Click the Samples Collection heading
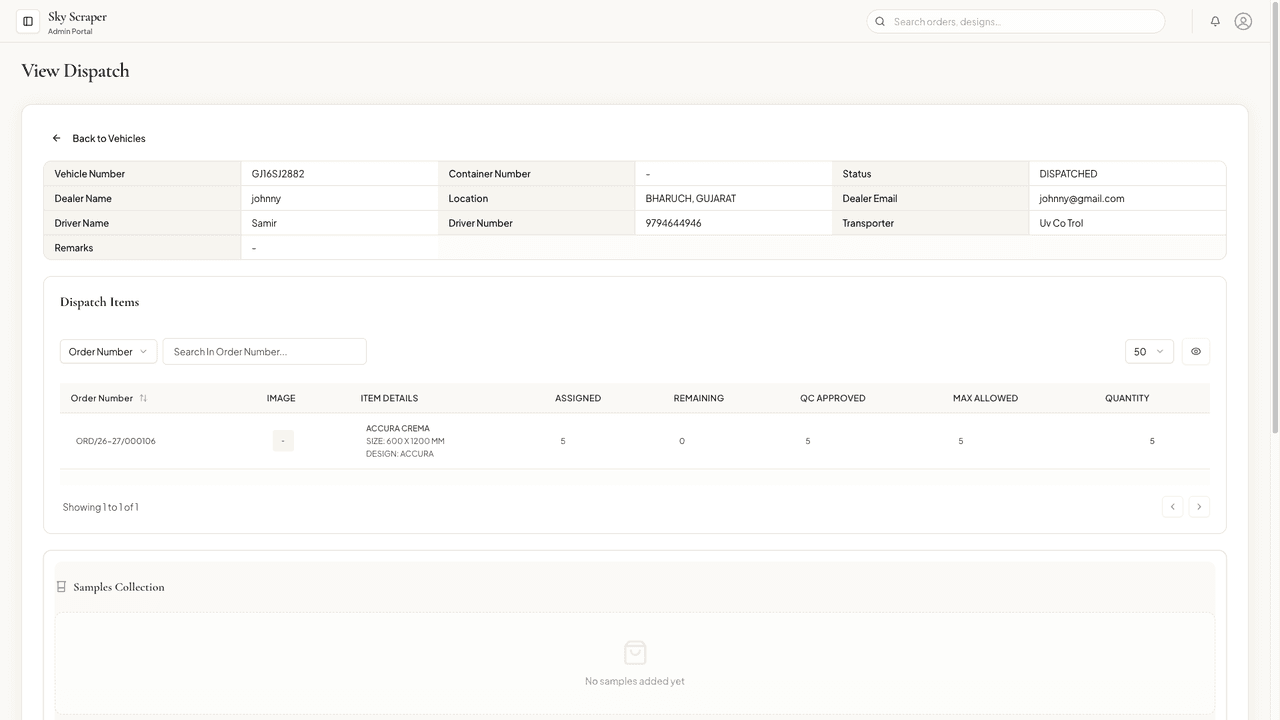1280x720 pixels. [x=119, y=587]
